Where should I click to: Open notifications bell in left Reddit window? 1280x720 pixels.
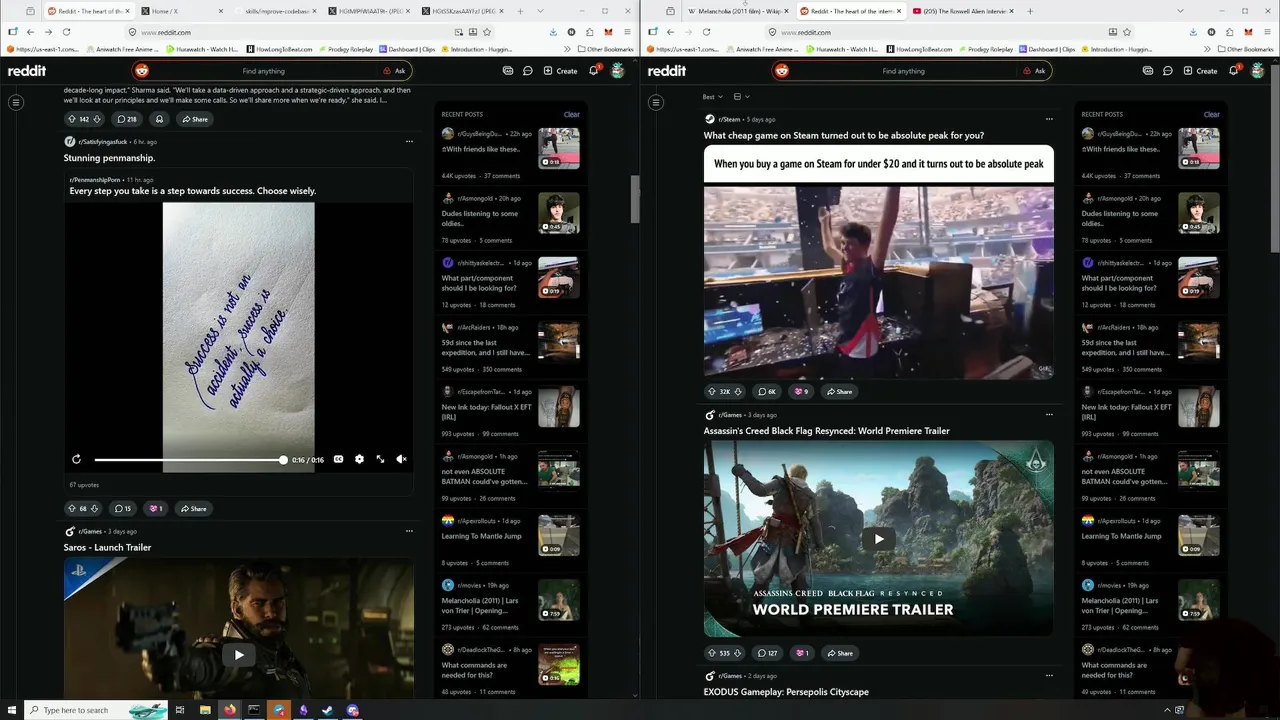tap(594, 71)
